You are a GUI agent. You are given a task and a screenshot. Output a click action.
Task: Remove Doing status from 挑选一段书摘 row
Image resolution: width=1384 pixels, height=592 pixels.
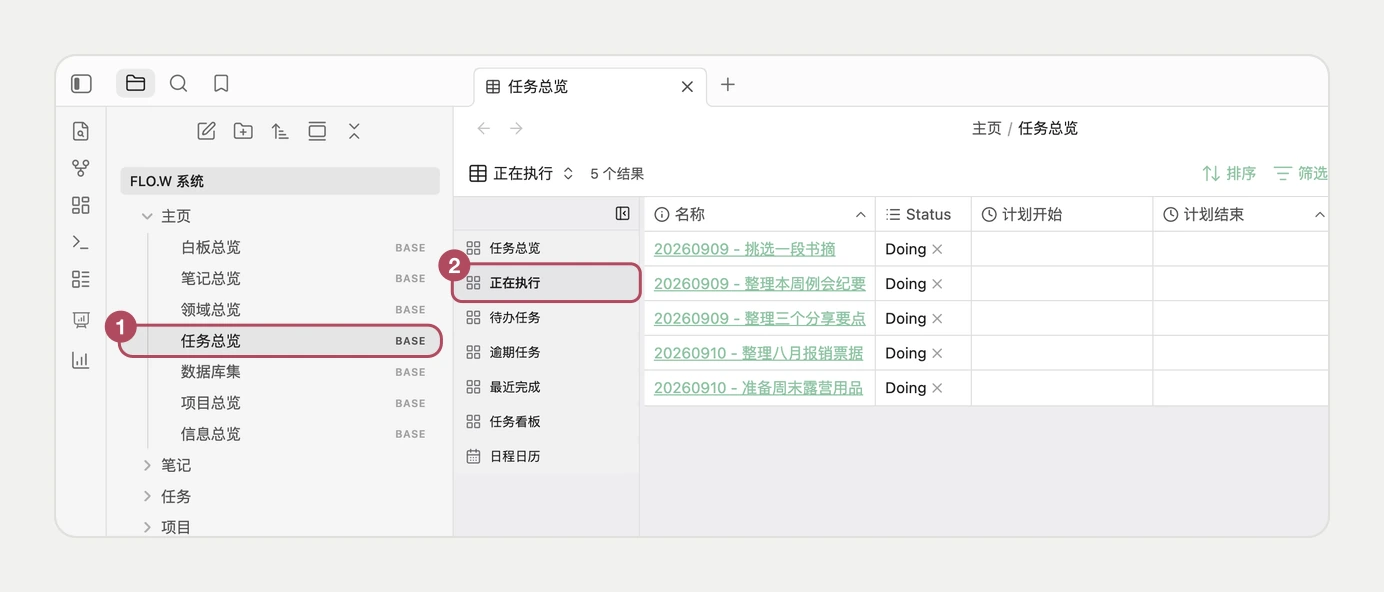(x=937, y=249)
